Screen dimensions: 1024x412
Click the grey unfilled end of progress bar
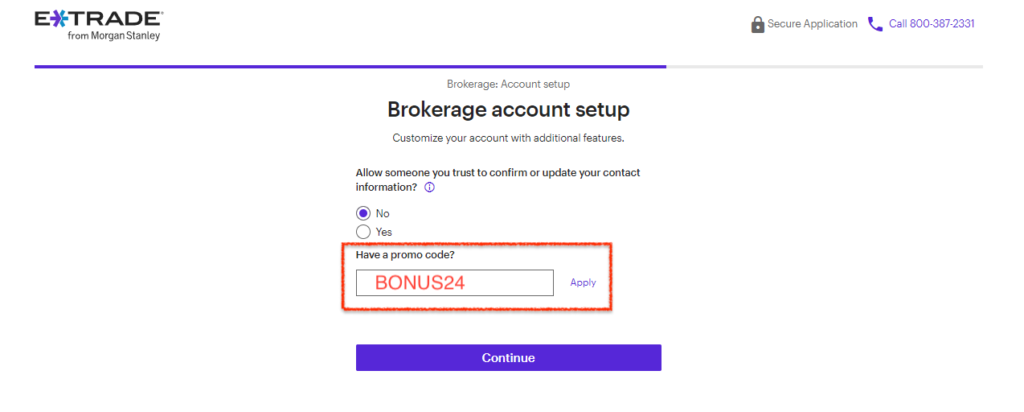pos(824,67)
